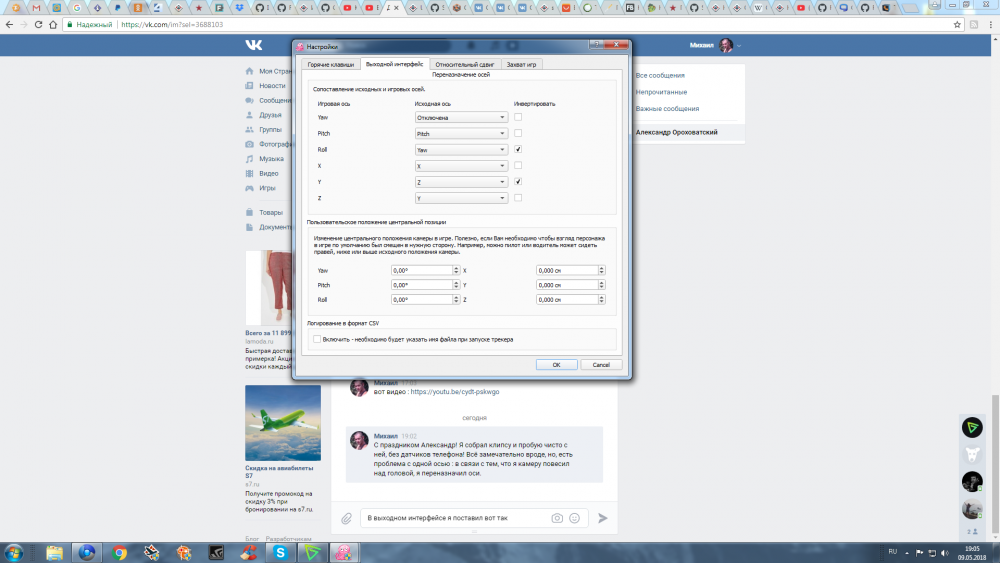Click the browser address bar URL
Viewport: 1000px width, 563px height.
pyautogui.click(x=172, y=24)
